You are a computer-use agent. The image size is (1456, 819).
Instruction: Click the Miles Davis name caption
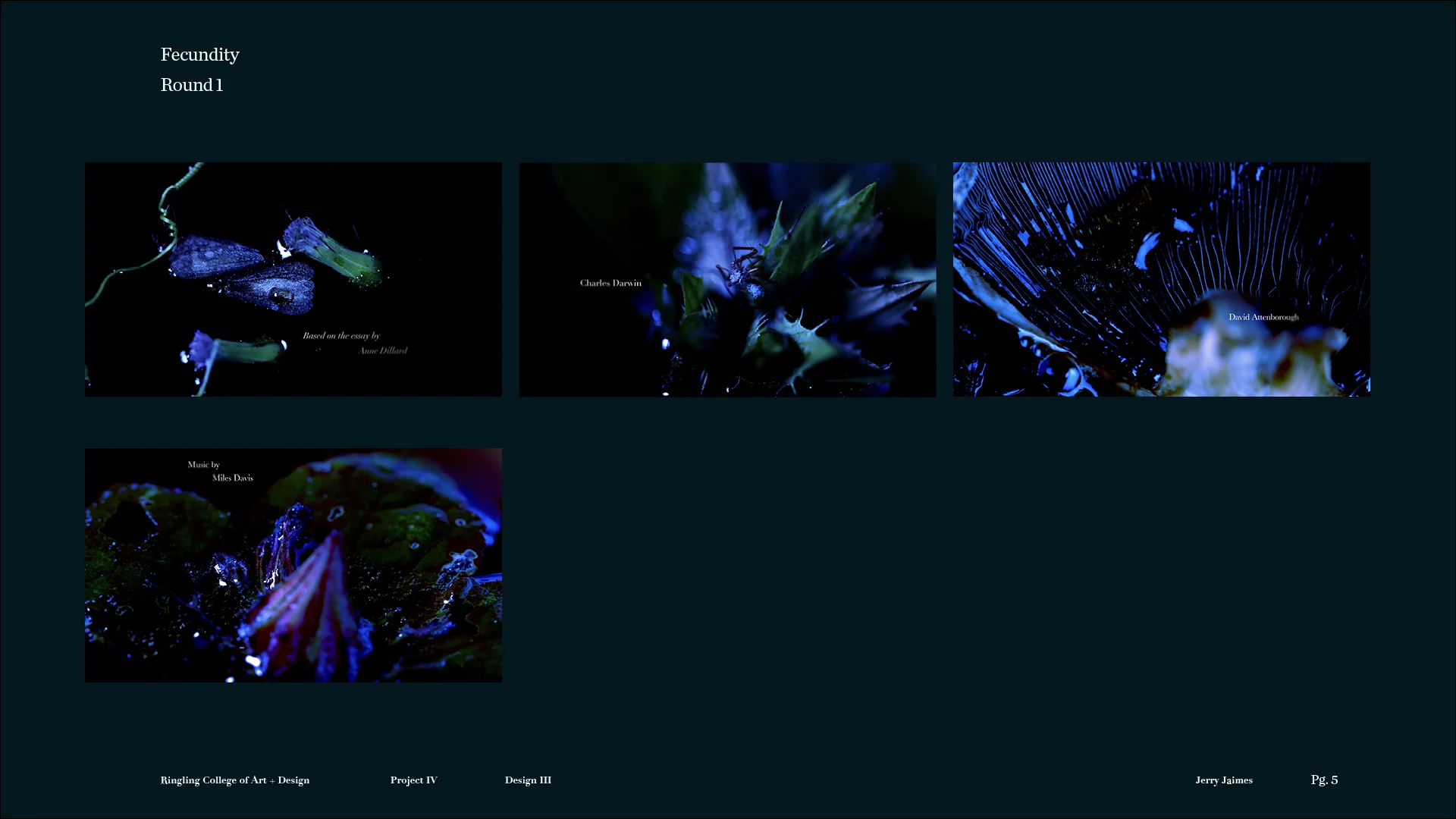click(x=232, y=478)
